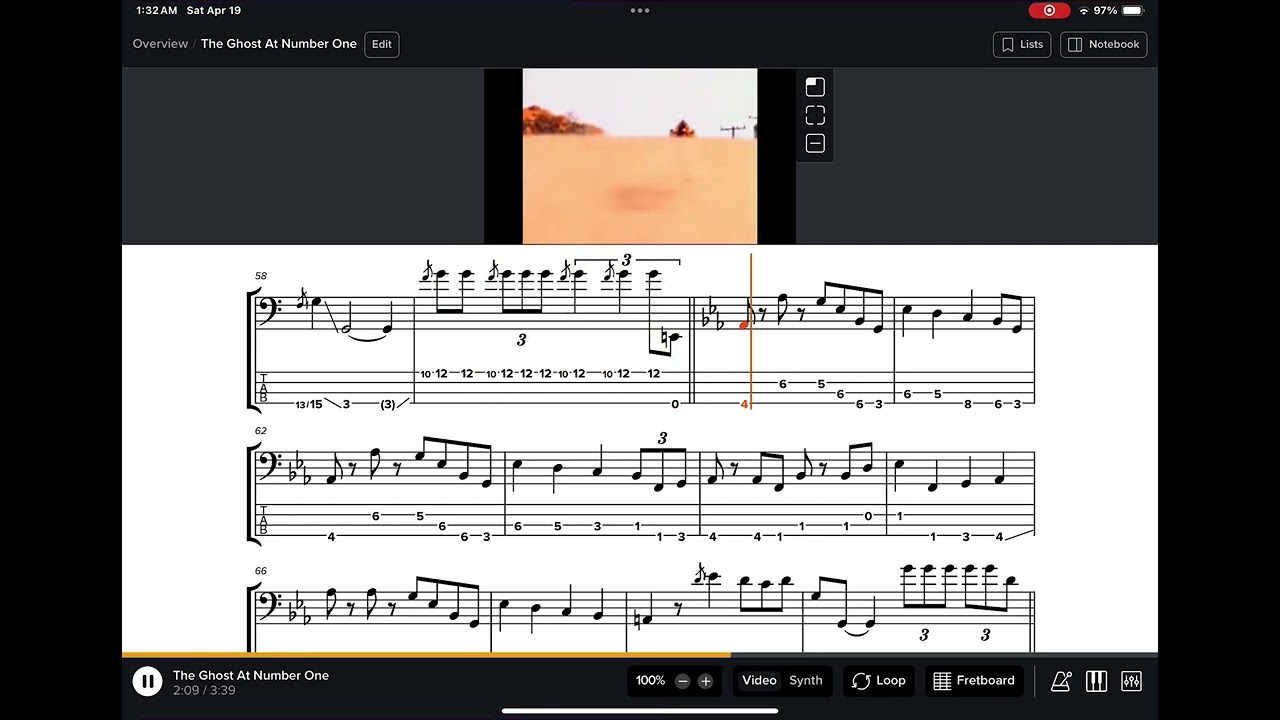
Task: Minimize the video player
Action: tap(815, 143)
